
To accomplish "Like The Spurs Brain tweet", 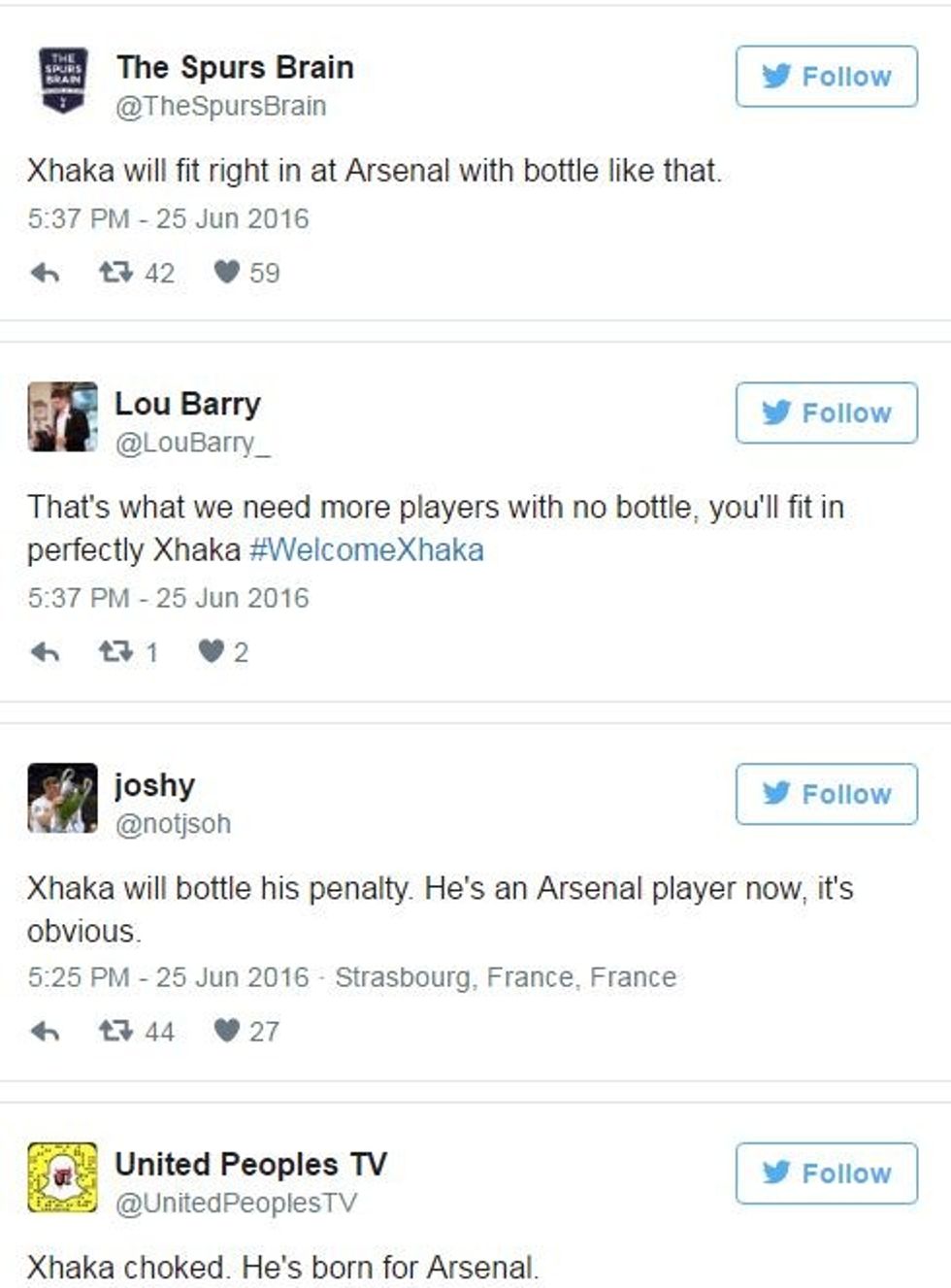I will click(226, 272).
